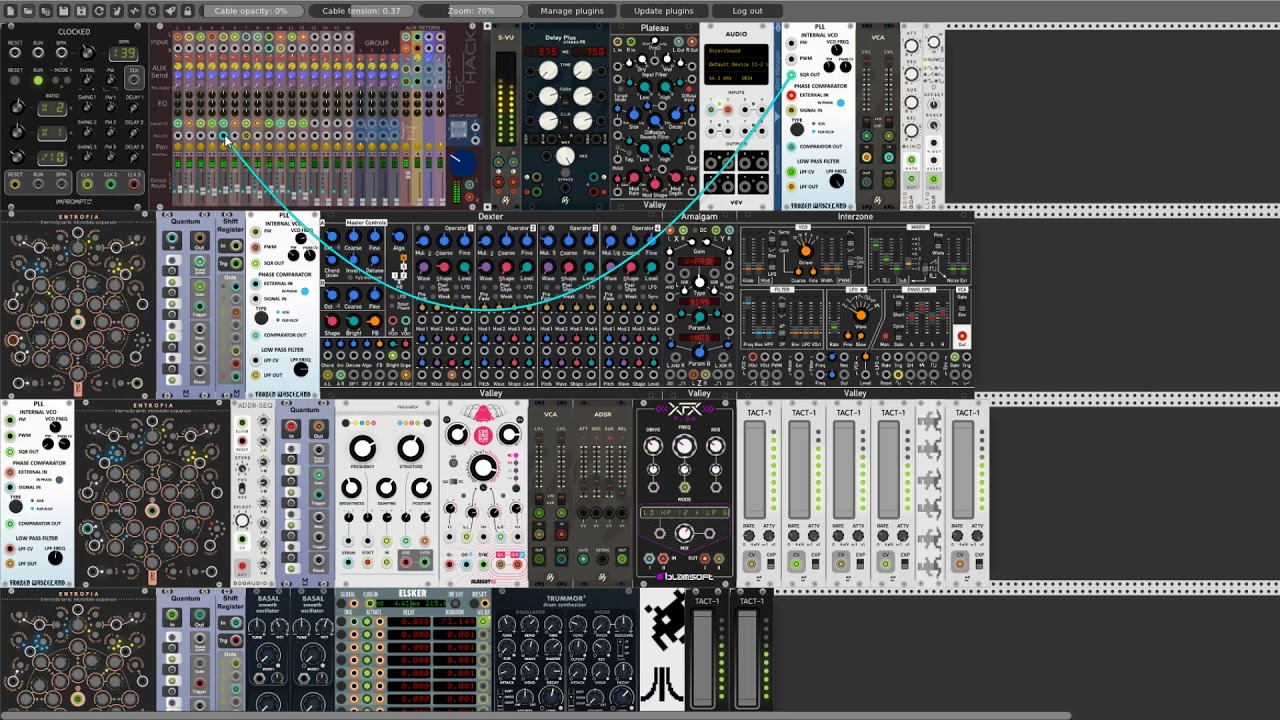This screenshot has width=1280, height=720.
Task: Click the CLK 1 output jack on Clocked
Action: pos(87,183)
